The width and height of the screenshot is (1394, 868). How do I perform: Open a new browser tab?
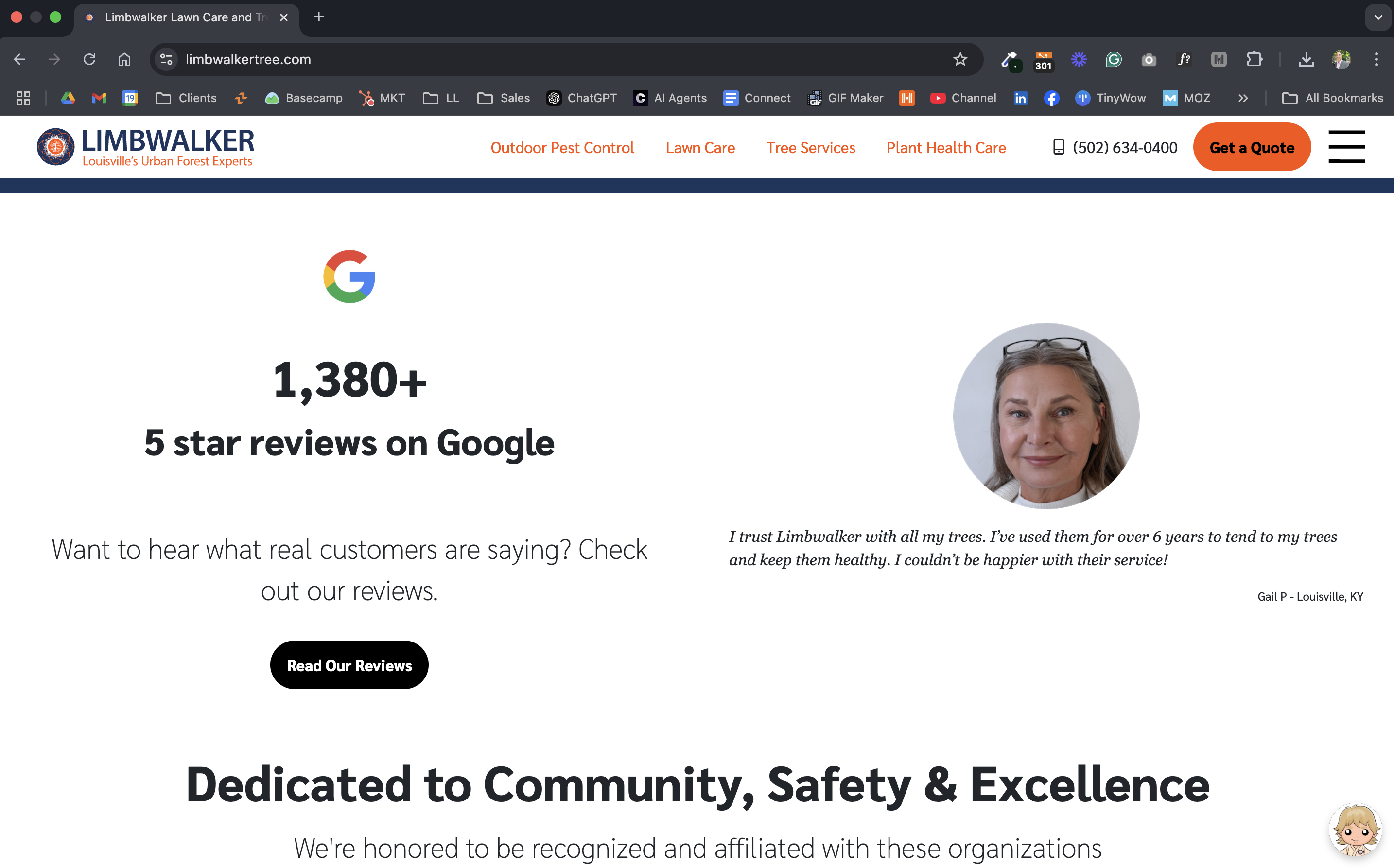[x=319, y=17]
